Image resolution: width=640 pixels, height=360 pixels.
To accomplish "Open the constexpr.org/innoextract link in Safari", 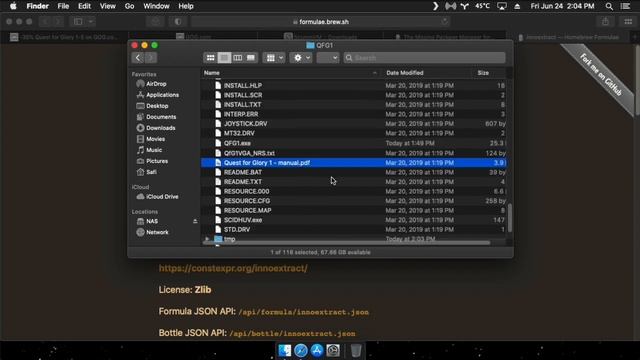I will 233,268.
